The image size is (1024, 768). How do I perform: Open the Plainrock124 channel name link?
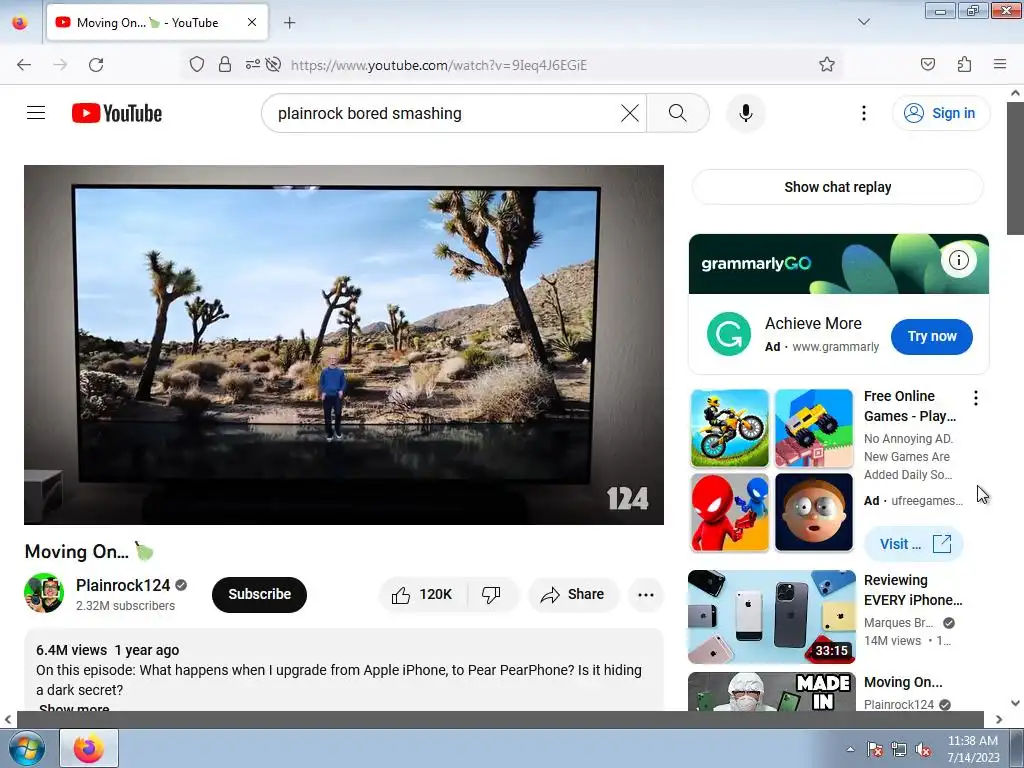123,585
